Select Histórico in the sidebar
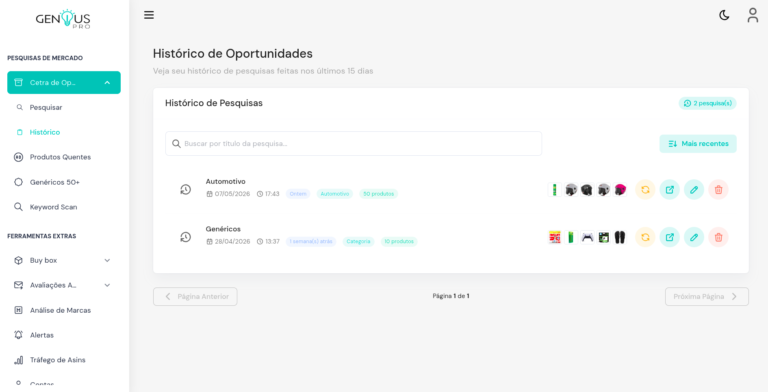This screenshot has width=768, height=392. [45, 132]
